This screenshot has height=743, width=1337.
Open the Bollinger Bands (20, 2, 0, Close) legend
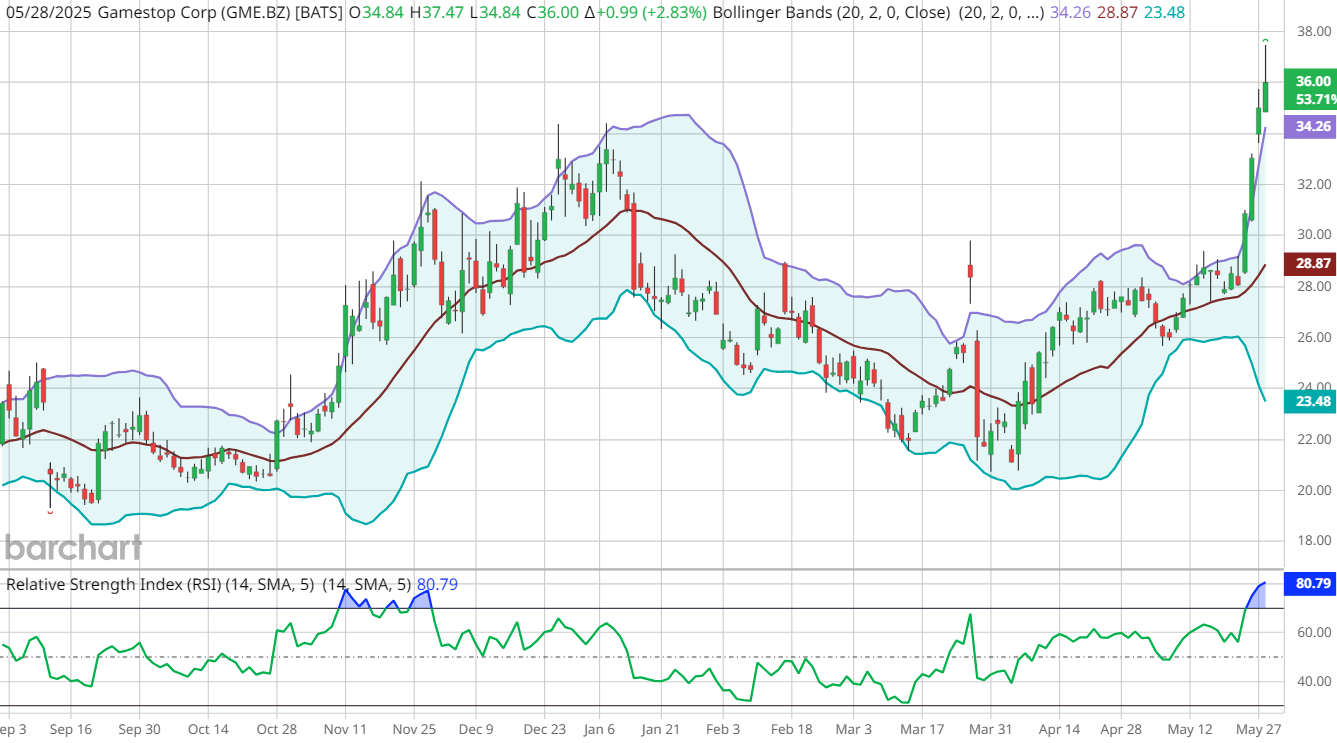point(831,13)
